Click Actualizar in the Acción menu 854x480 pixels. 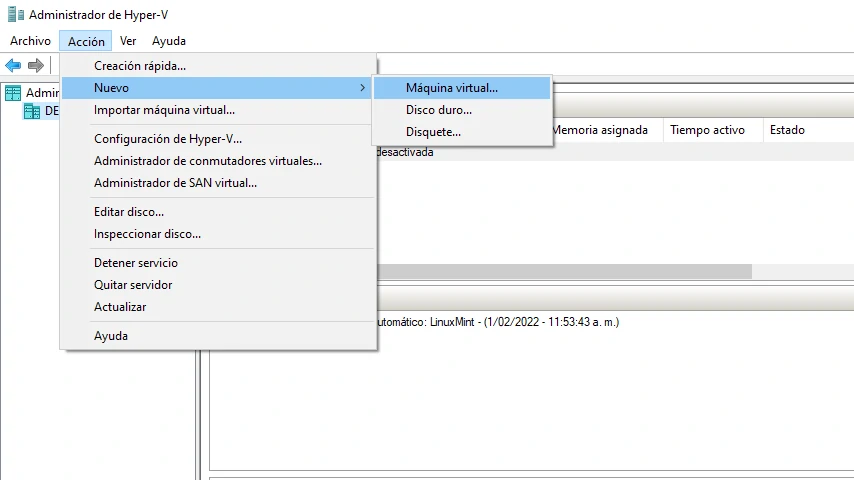click(218, 307)
